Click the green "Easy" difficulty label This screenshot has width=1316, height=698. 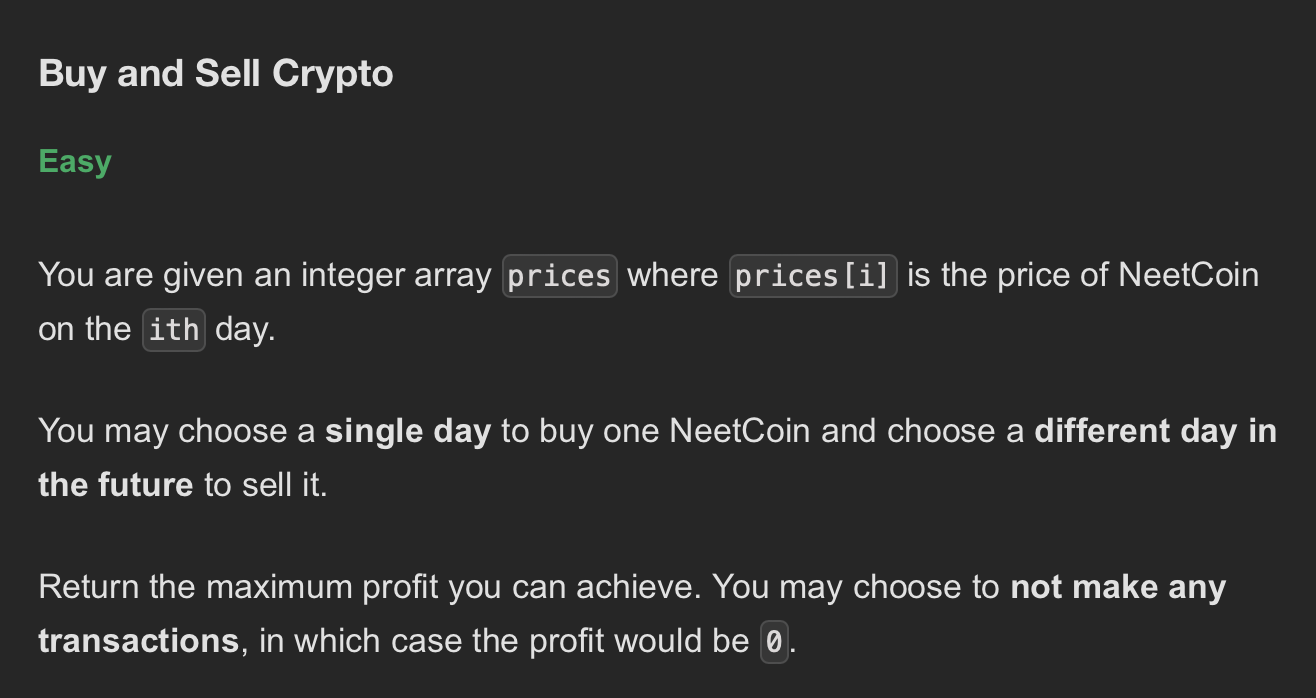[75, 161]
